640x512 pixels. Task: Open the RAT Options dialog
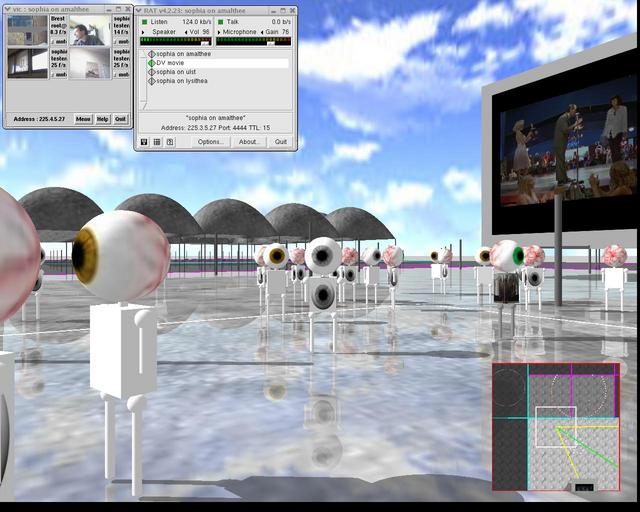click(210, 142)
